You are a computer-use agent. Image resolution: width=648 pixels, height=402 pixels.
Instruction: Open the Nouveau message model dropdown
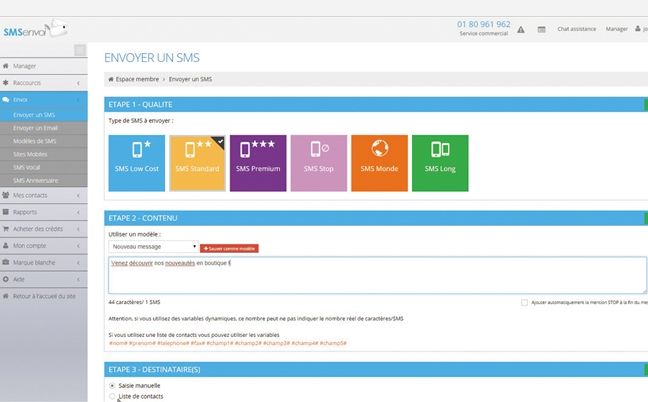153,247
